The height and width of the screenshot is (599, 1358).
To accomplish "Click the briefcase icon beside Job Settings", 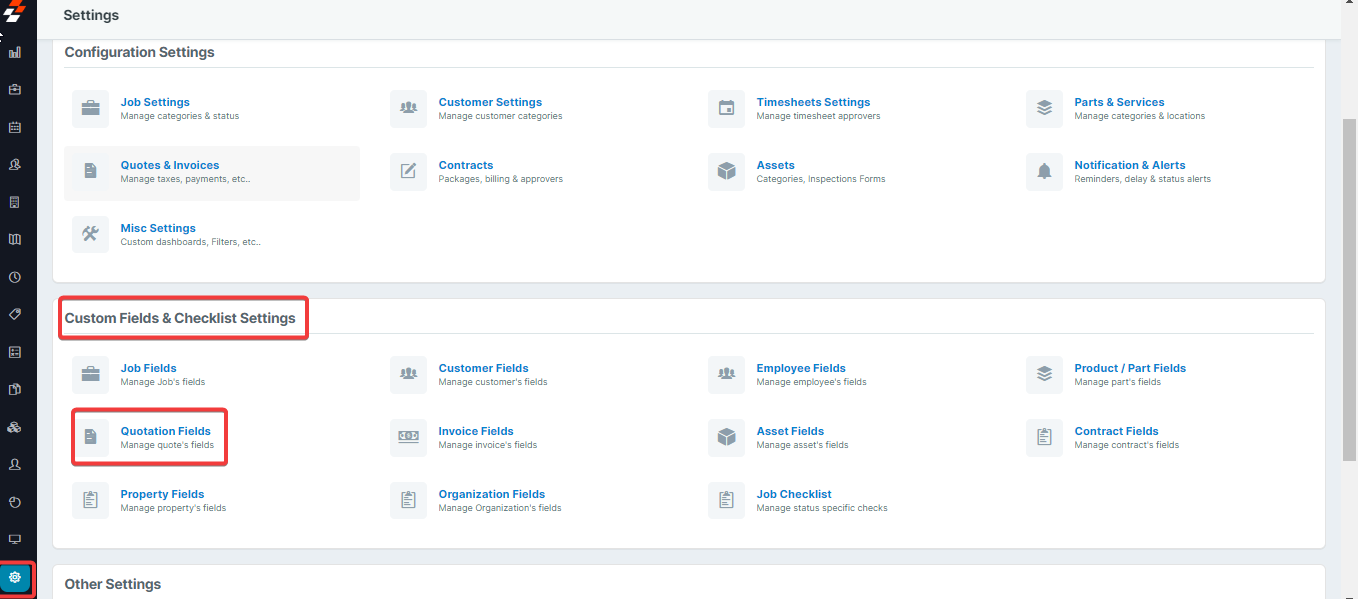I will pyautogui.click(x=90, y=109).
